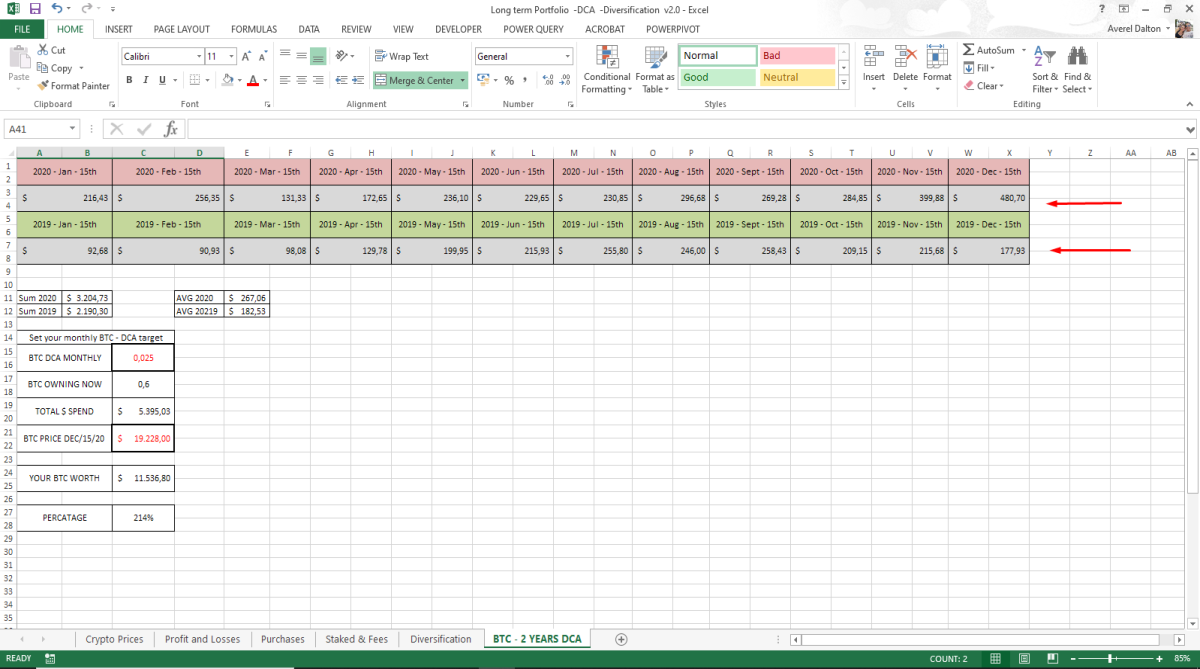
Task: Apply the Good cell style
Action: tap(718, 77)
